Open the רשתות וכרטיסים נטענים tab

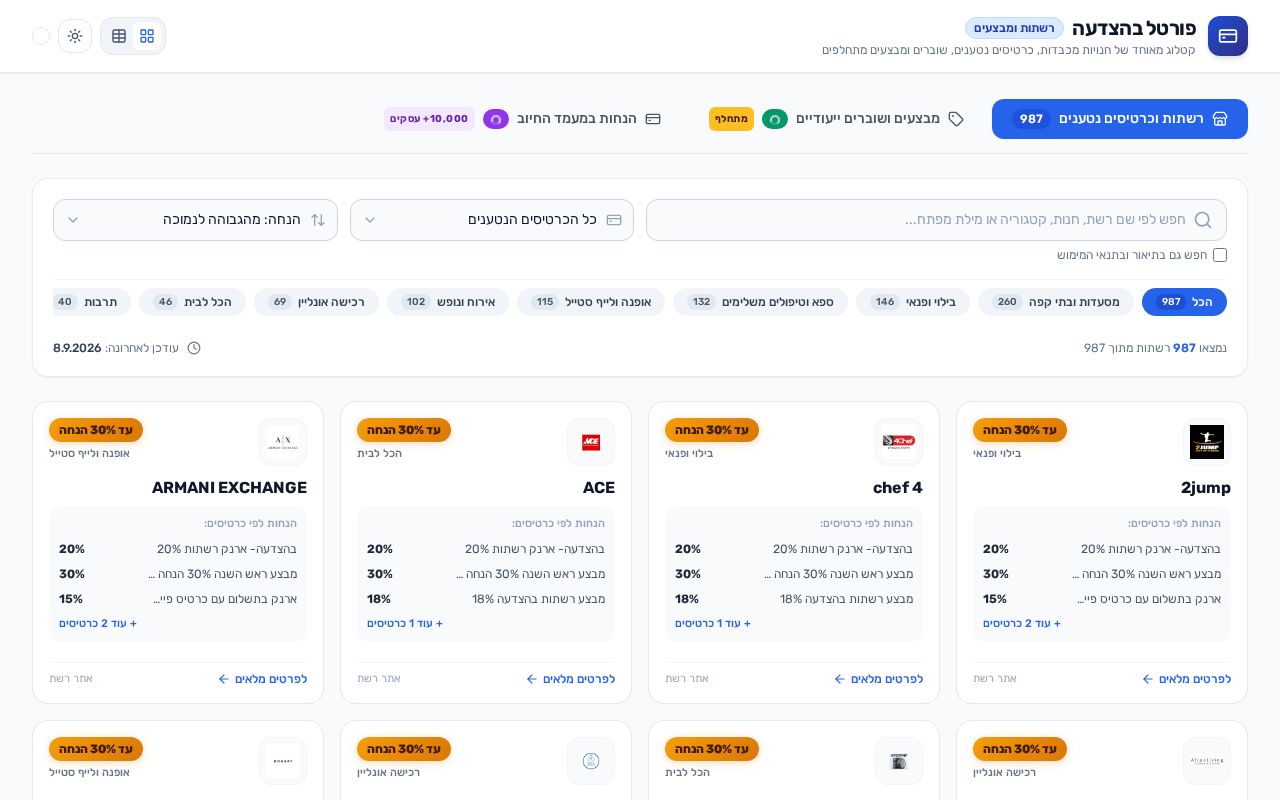1120,119
